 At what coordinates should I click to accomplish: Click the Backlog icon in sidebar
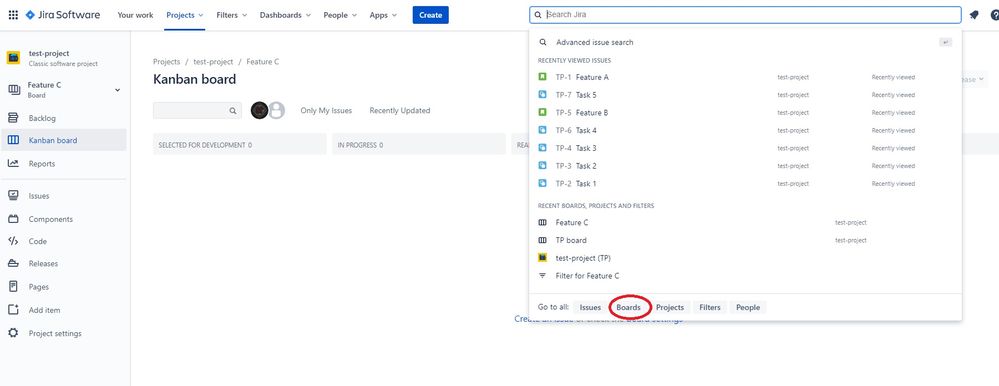pos(13,118)
